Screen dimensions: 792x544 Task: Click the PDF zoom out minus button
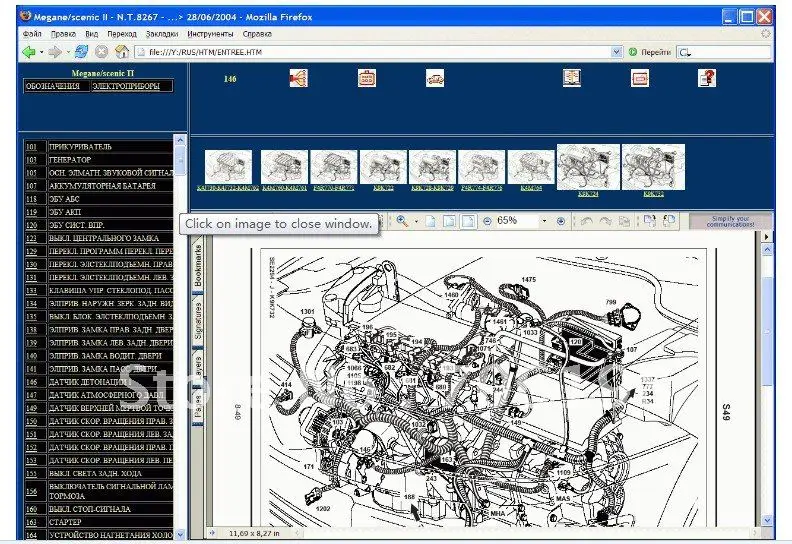click(x=487, y=221)
